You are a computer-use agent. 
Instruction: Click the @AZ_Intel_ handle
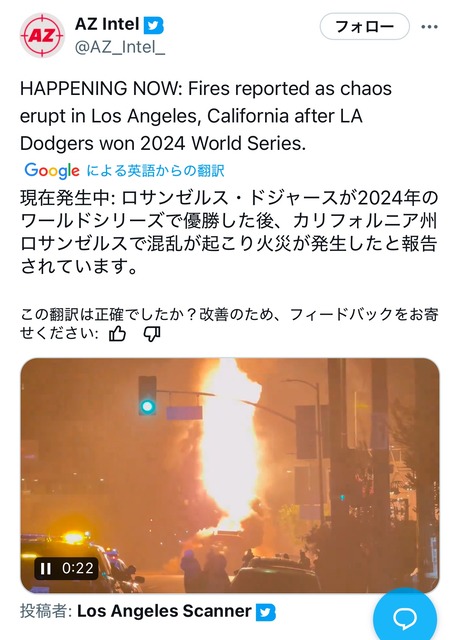120,48
